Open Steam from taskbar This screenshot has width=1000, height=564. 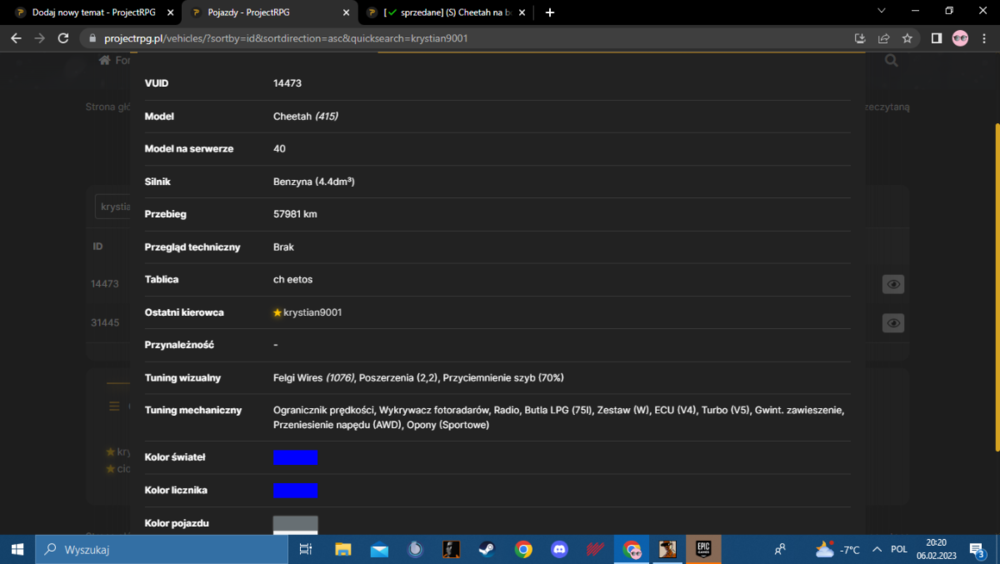pyautogui.click(x=487, y=549)
